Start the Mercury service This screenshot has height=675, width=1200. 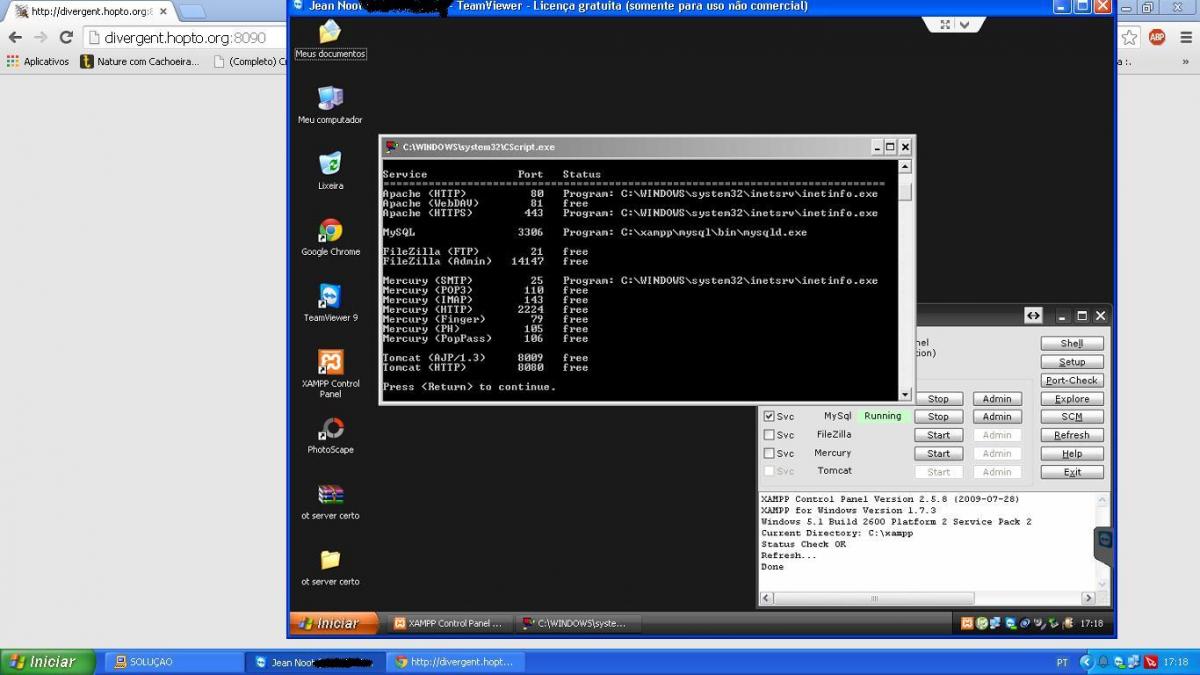938,453
